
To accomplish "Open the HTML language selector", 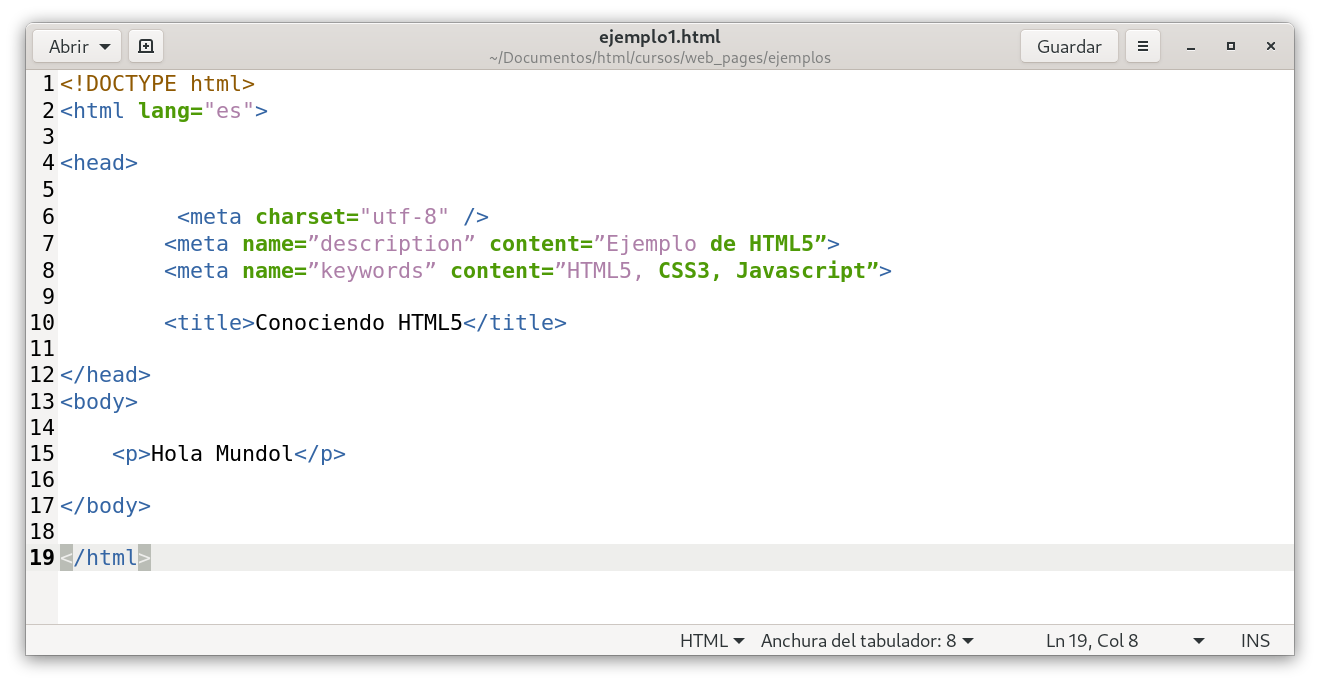I will click(x=711, y=641).
